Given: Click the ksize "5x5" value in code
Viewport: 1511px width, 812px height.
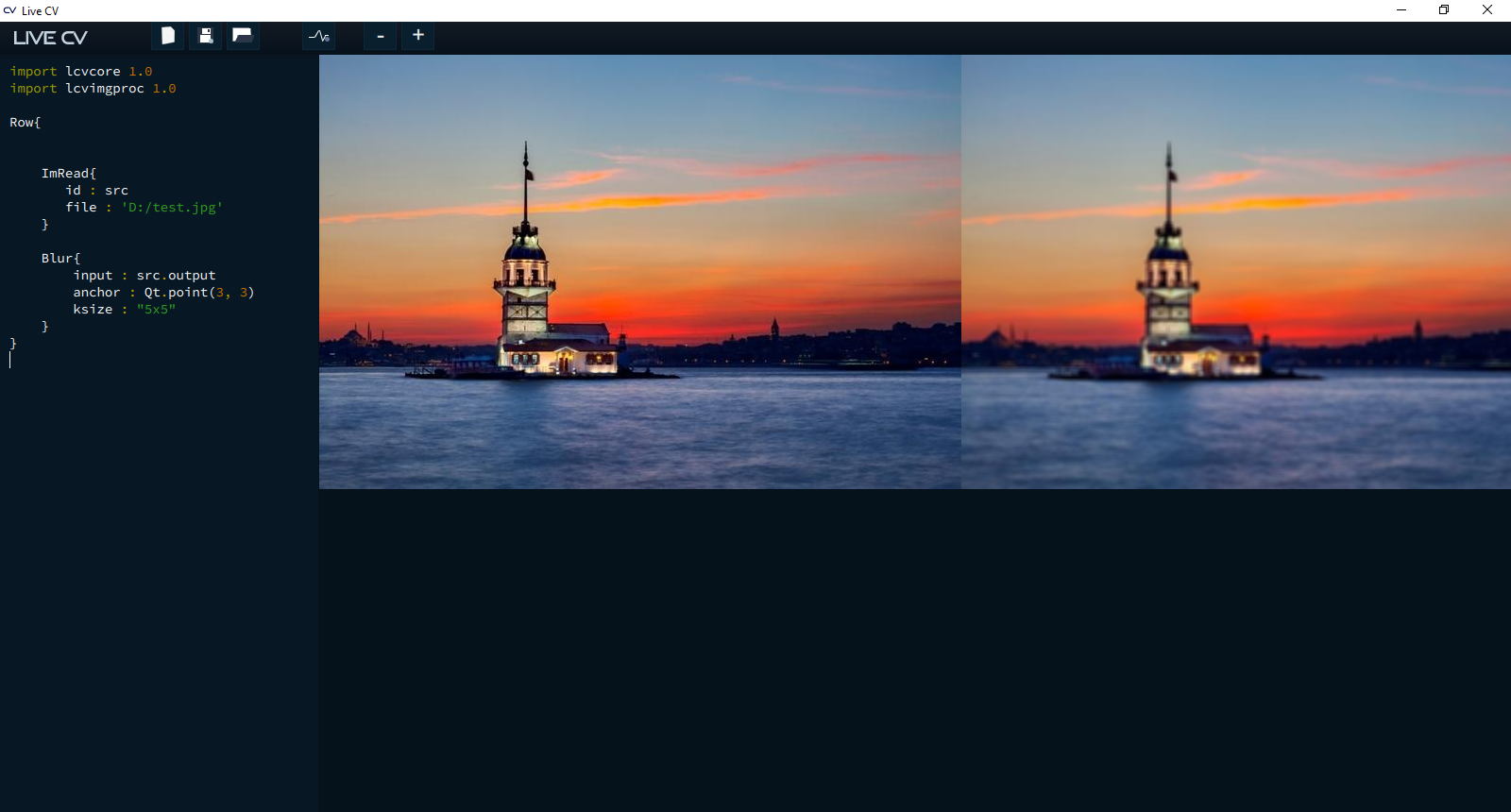Looking at the screenshot, I should (156, 310).
